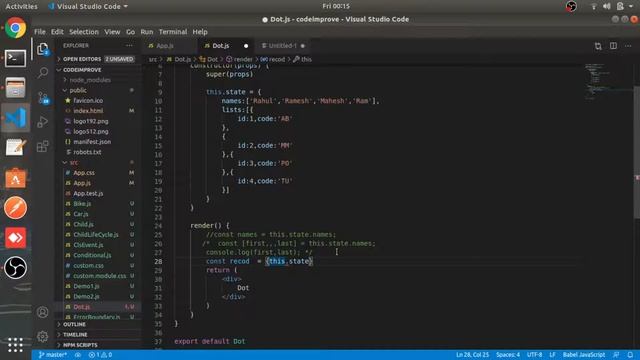640x360 pixels.
Task: Click errors and warnings count in status bar
Action: click(x=100, y=355)
